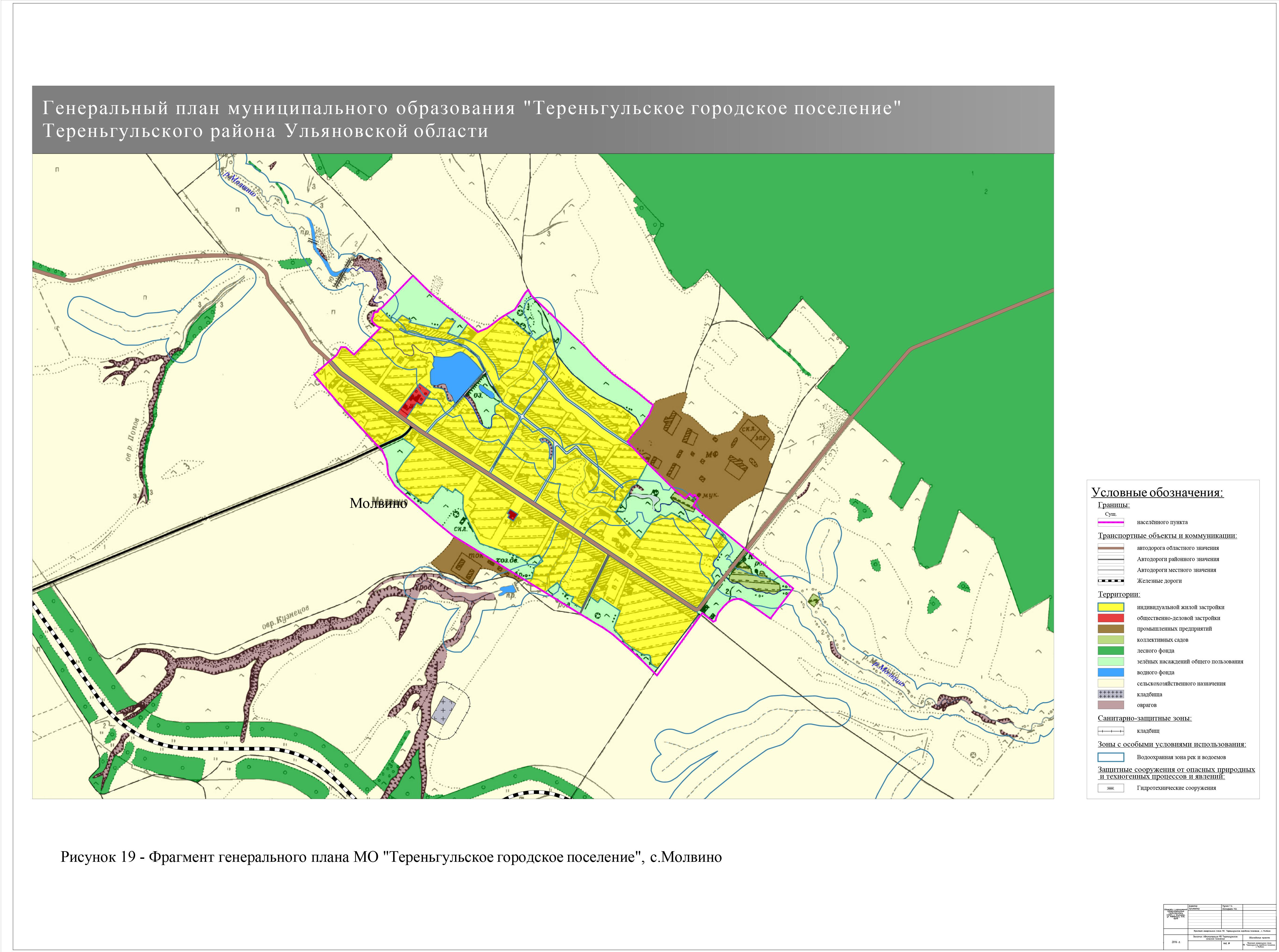Click the 'Условные обозначения:' legend heading
The width and height of the screenshot is (1279, 952).
1158,493
